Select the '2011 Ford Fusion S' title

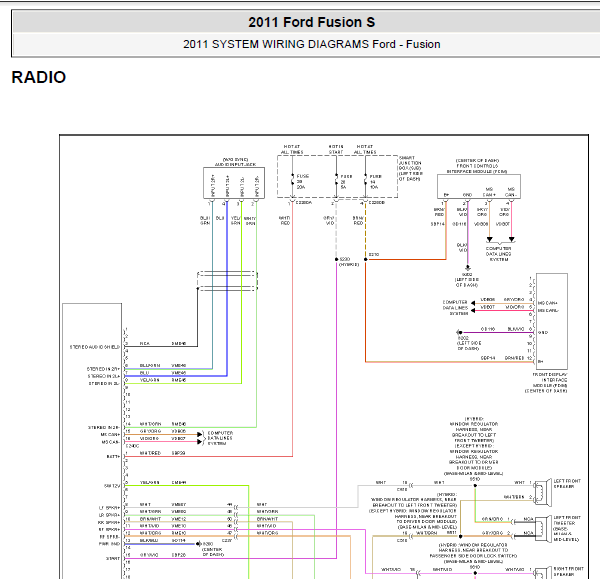click(x=311, y=22)
